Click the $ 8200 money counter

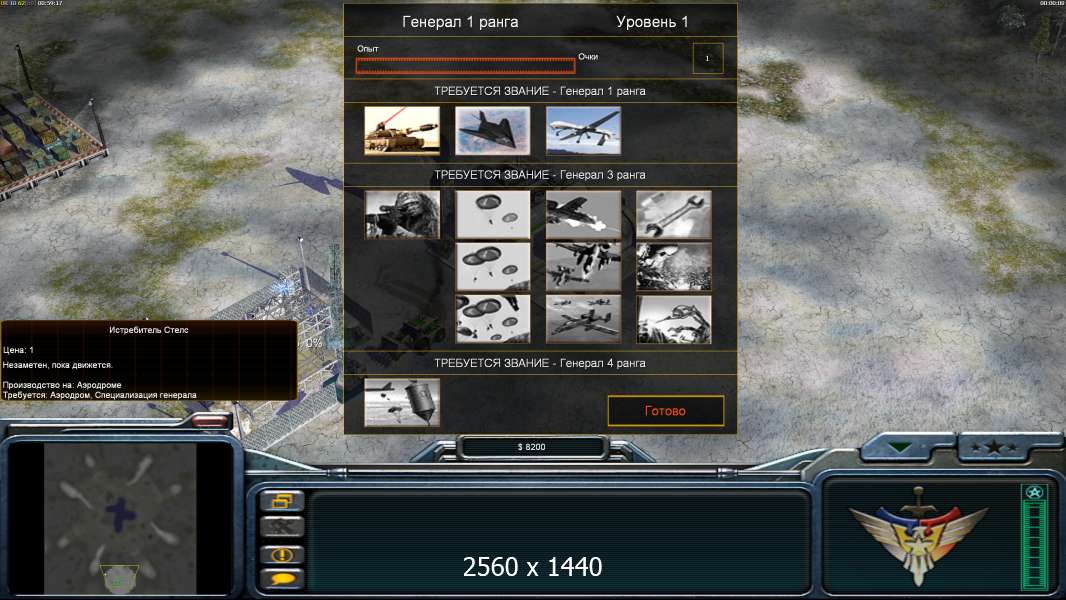[532, 447]
